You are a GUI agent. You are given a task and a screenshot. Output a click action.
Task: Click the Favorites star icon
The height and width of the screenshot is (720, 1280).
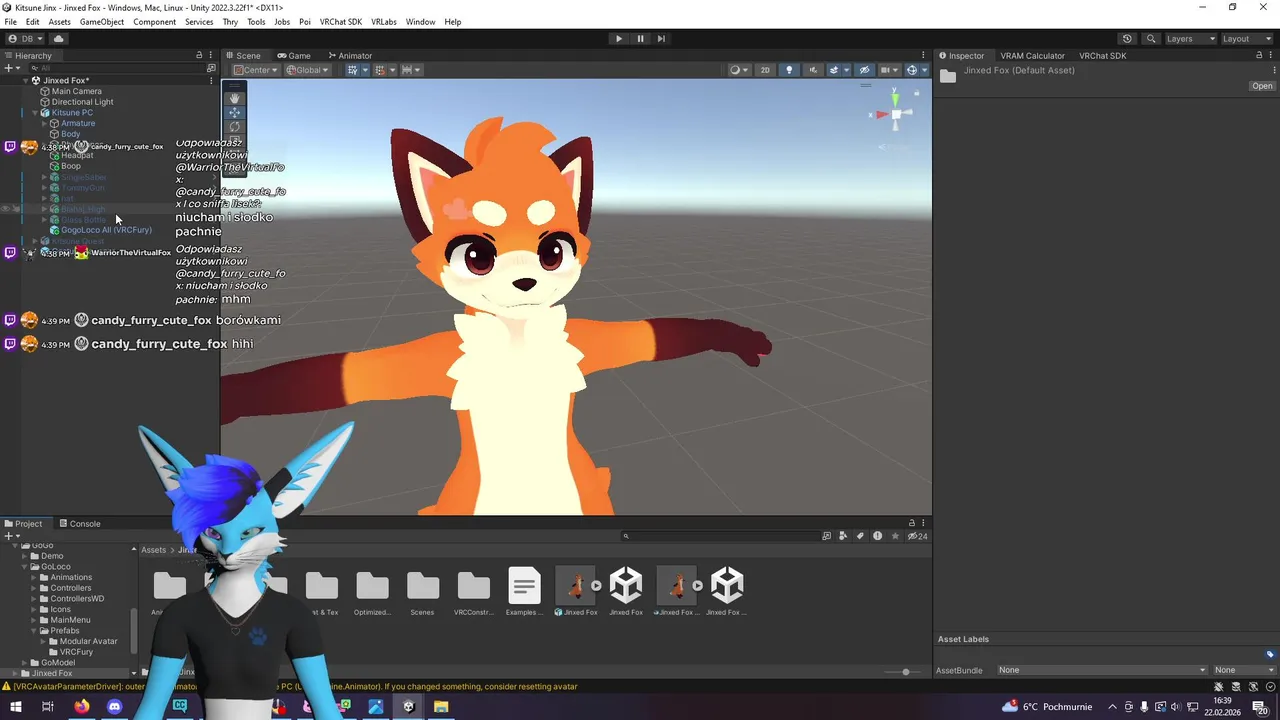[x=895, y=536]
